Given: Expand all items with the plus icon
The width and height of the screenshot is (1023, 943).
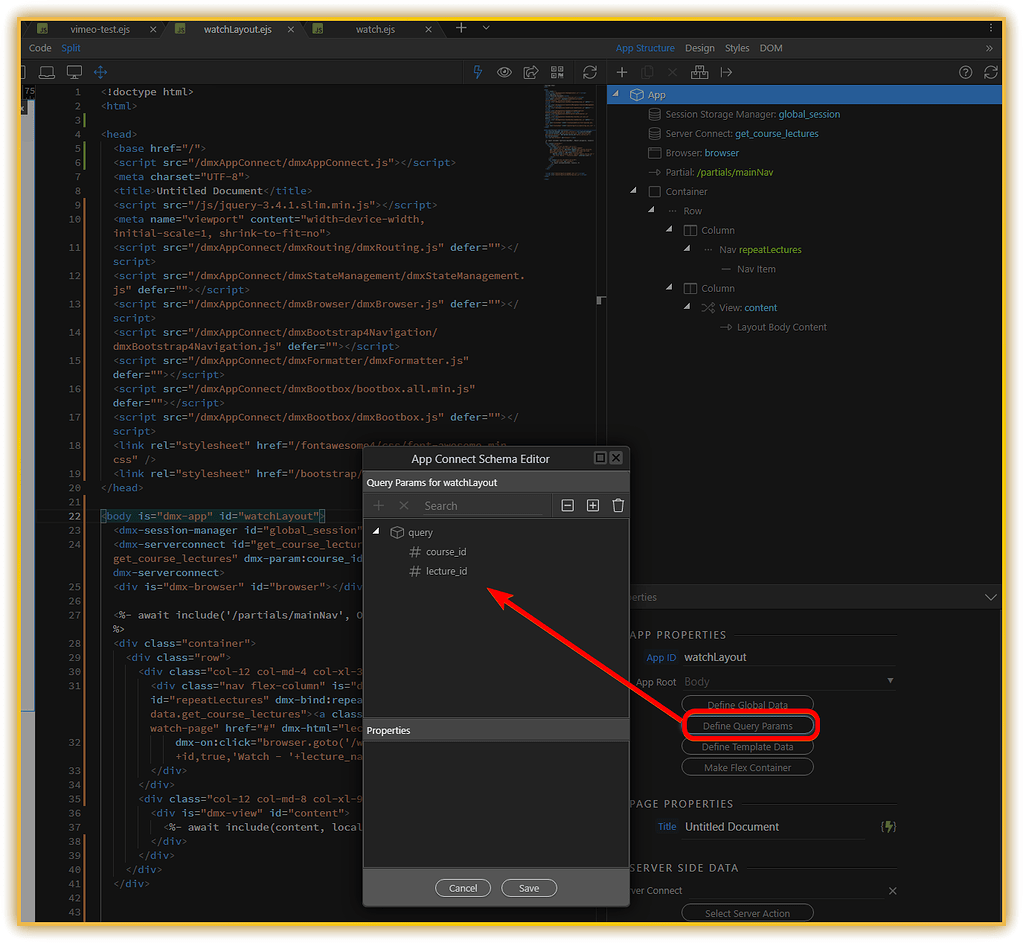Looking at the screenshot, I should (x=592, y=506).
